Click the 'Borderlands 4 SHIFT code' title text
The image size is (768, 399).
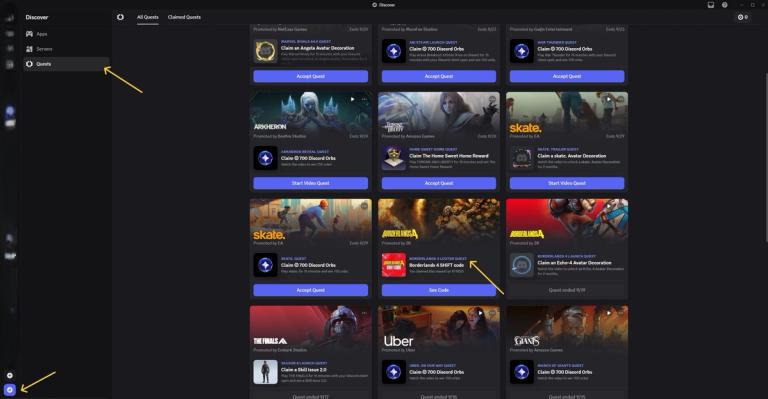point(436,265)
